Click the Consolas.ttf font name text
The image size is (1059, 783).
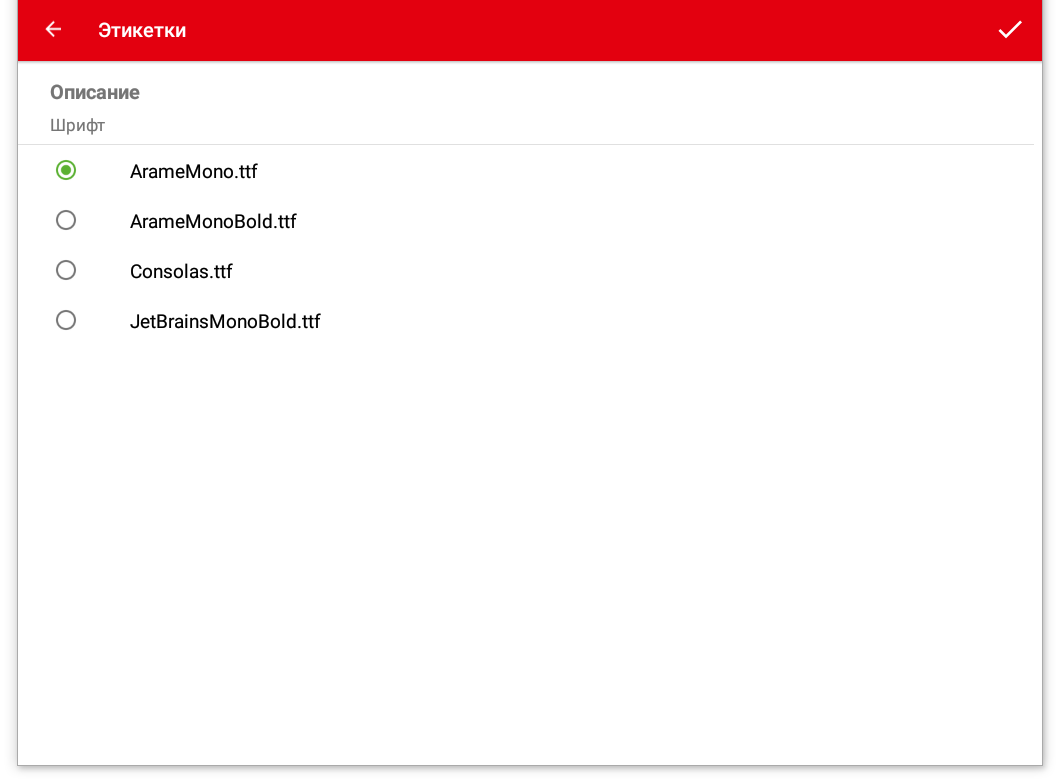coord(181,272)
